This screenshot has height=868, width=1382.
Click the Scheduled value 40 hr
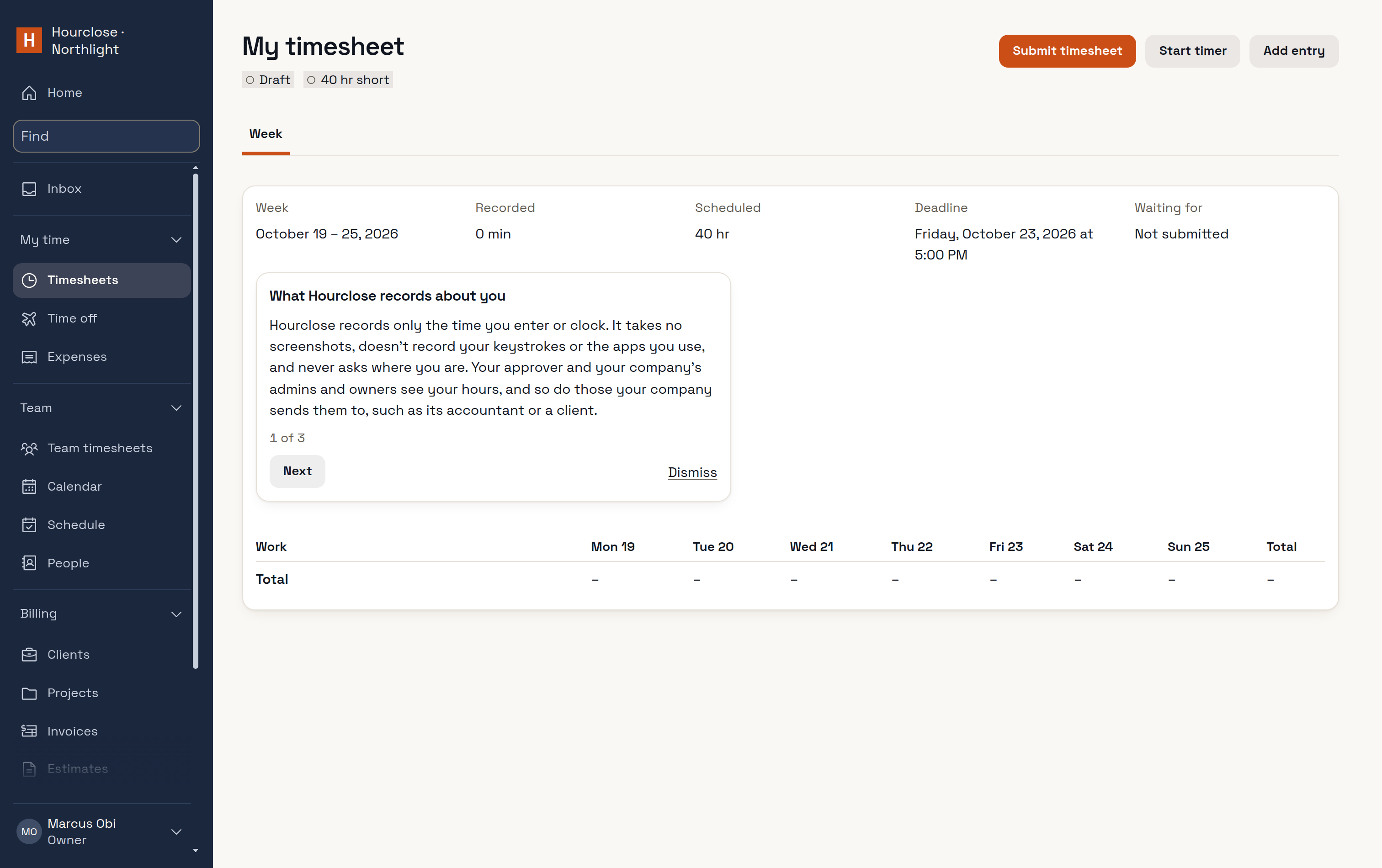pyautogui.click(x=712, y=234)
